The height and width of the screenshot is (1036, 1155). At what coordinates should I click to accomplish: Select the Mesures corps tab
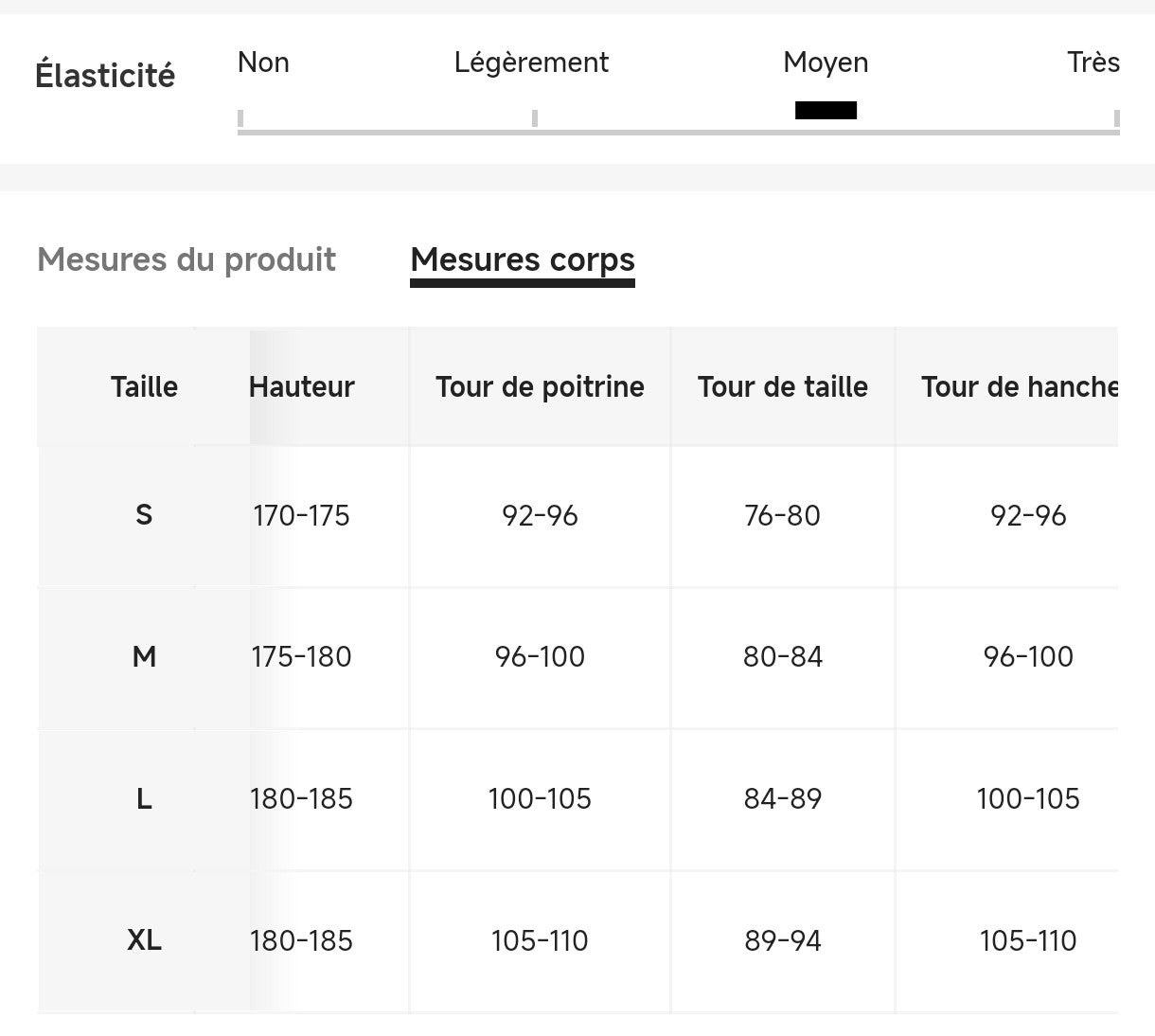click(x=523, y=259)
